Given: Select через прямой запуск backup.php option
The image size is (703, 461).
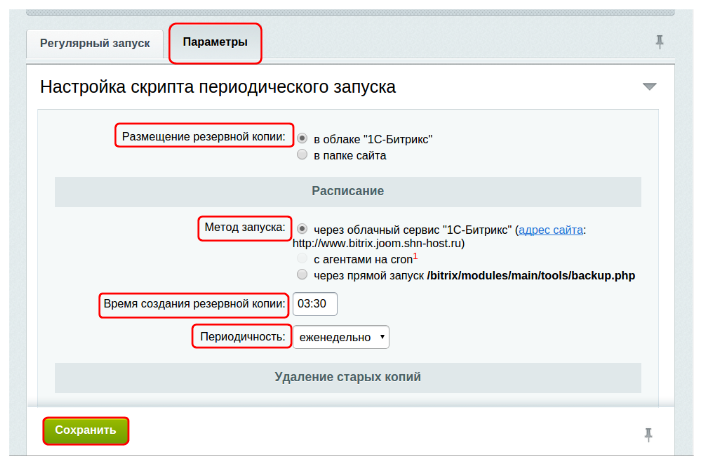Looking at the screenshot, I should tap(302, 274).
